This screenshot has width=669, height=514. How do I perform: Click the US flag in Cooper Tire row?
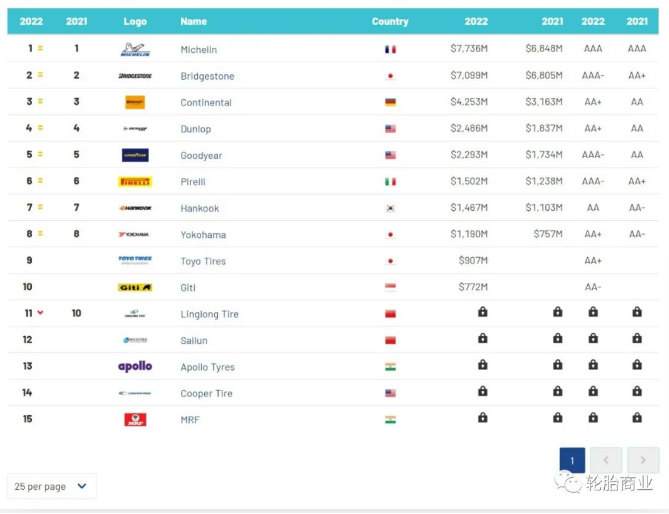[x=390, y=393]
